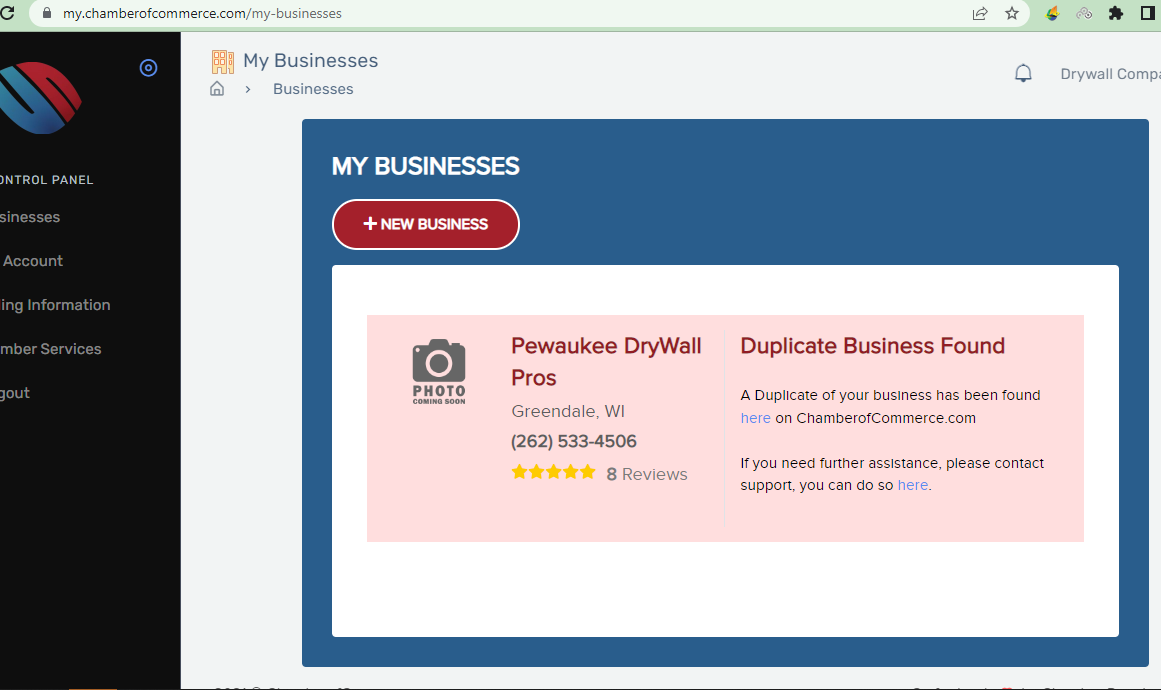Open the Pewaukee DryWall Pros listing
Image resolution: width=1161 pixels, height=690 pixels.
(x=606, y=361)
